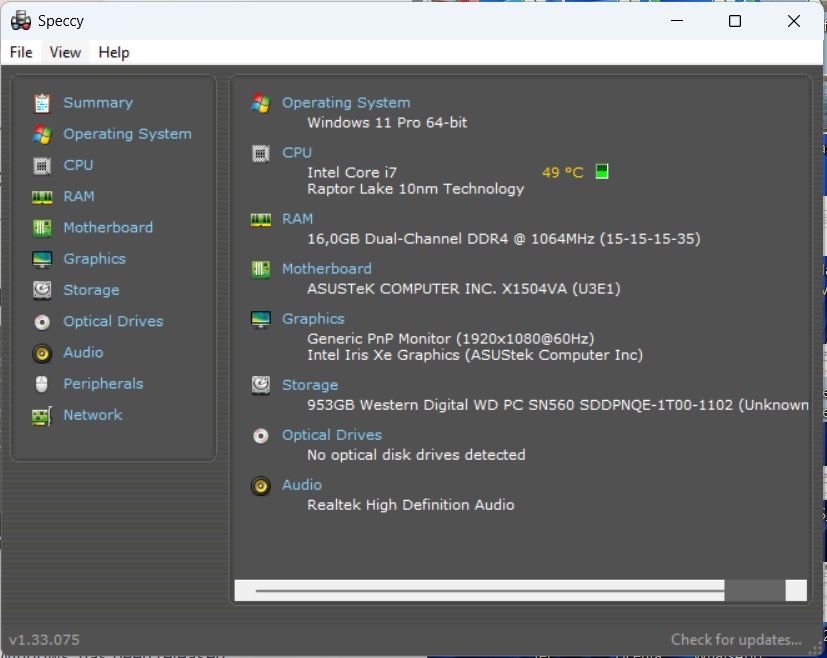Click the Audio icon in summary panel
827x658 pixels.
pyautogui.click(x=261, y=486)
